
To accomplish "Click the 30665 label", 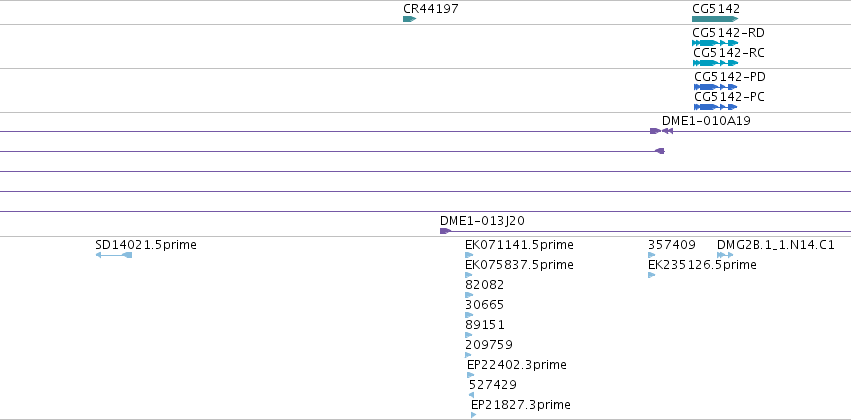I will 485,305.
